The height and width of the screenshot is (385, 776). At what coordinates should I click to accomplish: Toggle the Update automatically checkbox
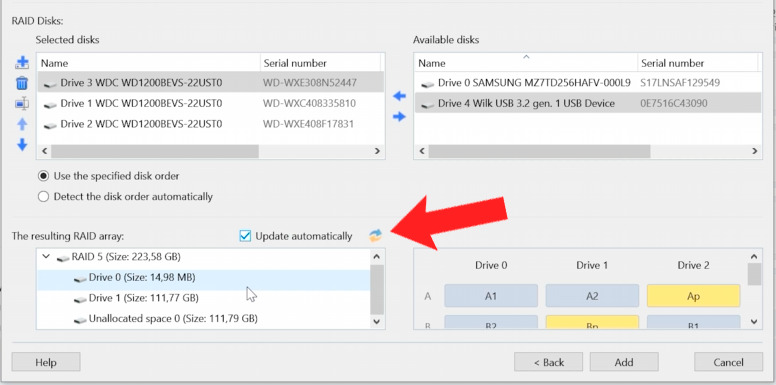click(x=245, y=236)
